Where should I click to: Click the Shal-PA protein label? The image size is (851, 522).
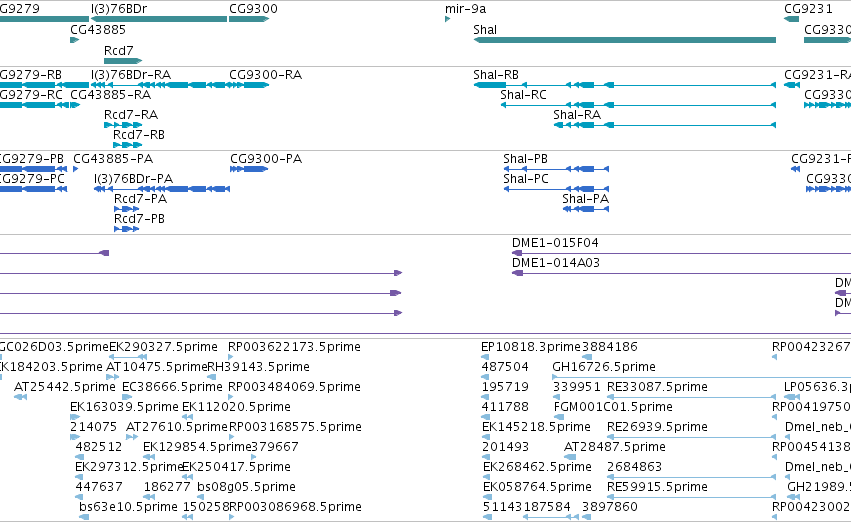coord(586,199)
